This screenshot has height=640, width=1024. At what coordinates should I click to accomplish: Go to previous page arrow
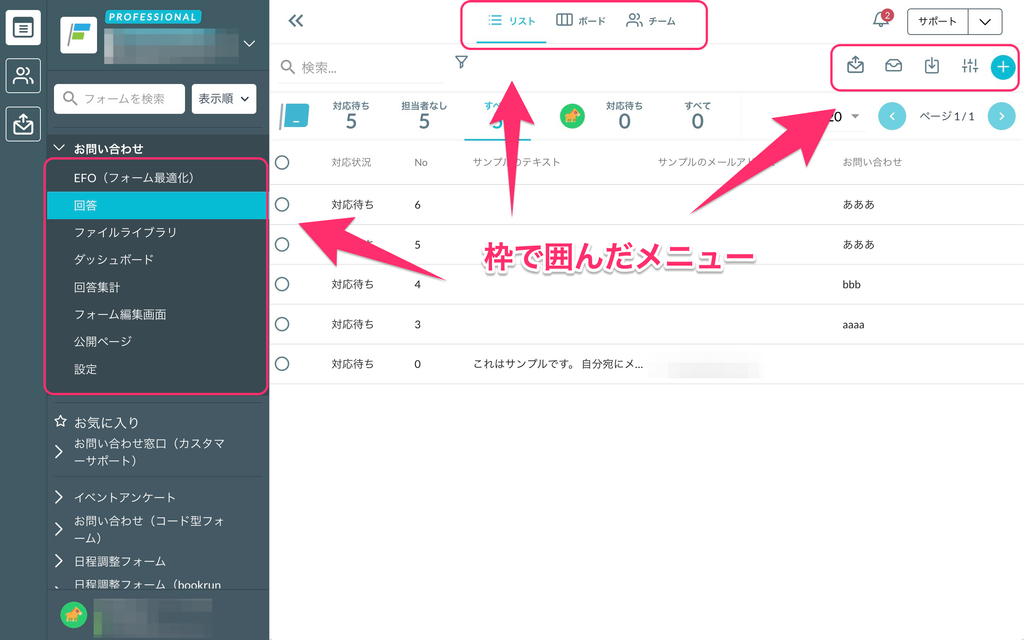tap(891, 116)
